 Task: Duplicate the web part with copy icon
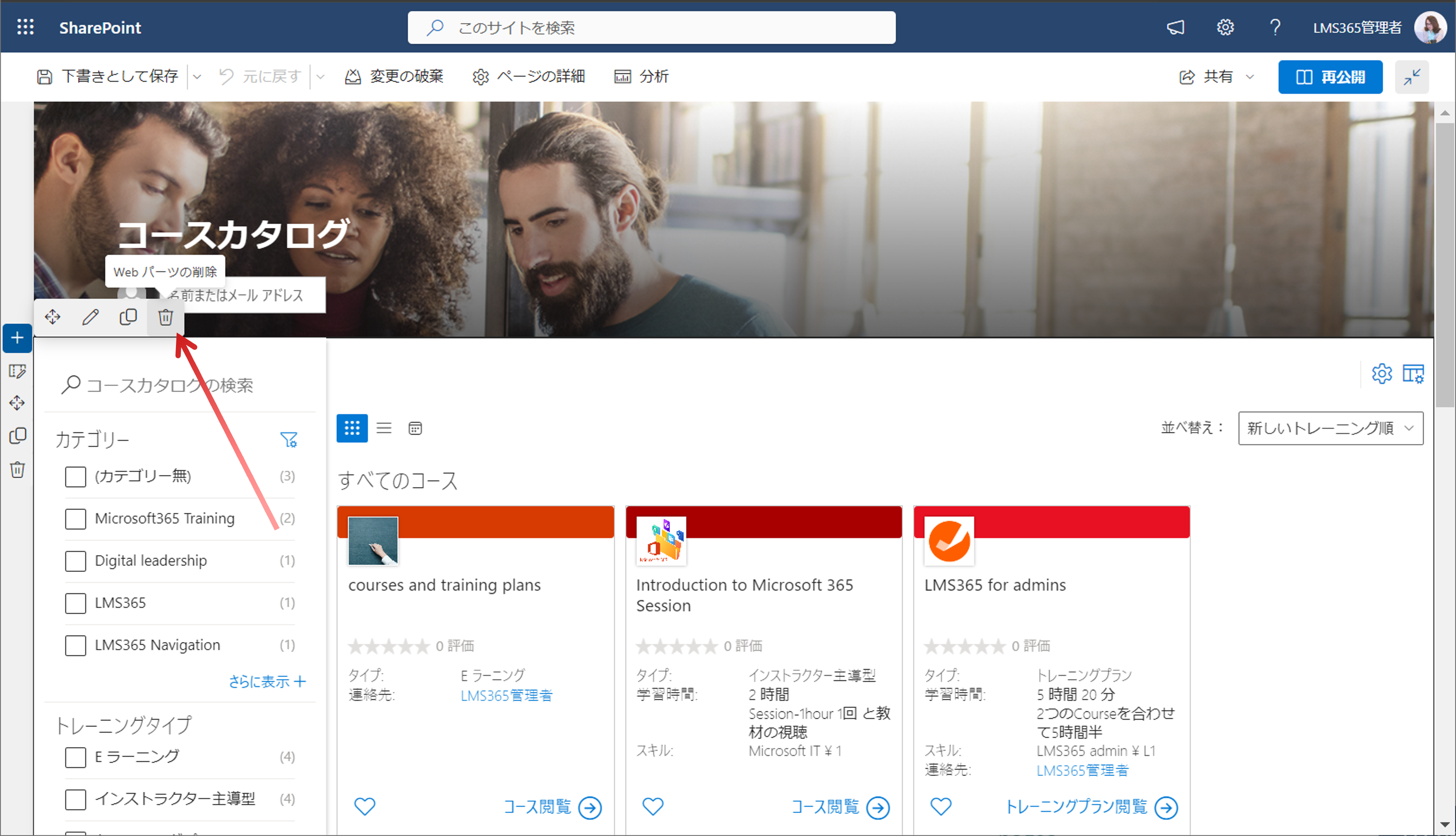128,317
